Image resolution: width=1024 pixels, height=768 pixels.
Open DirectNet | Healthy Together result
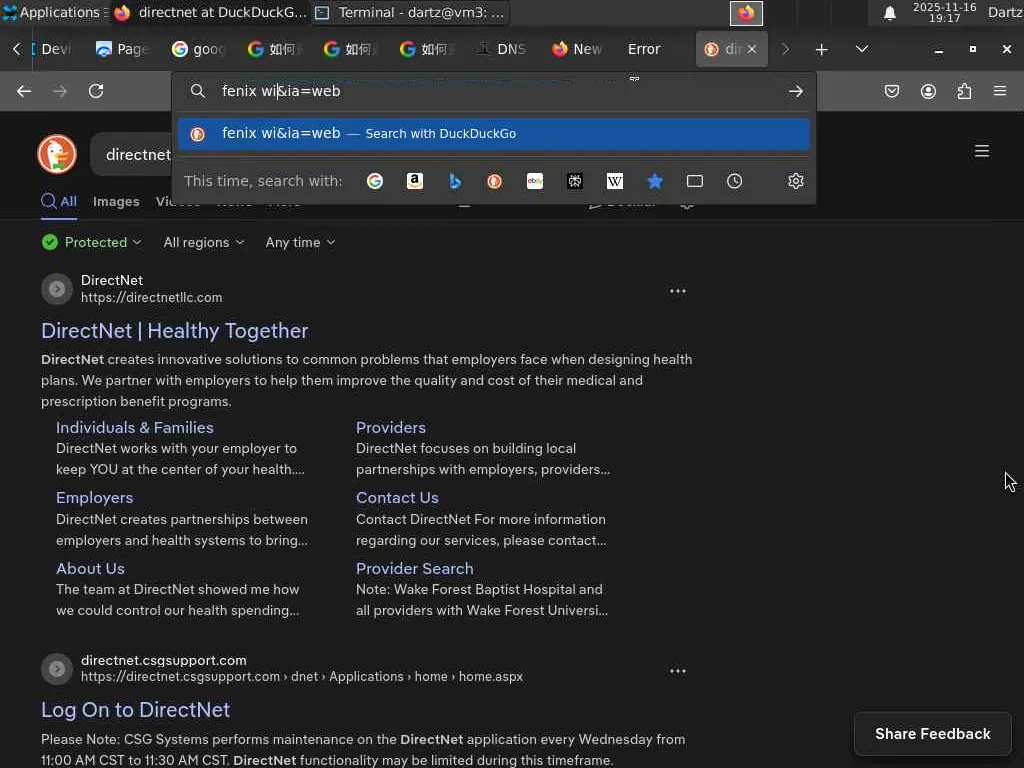pyautogui.click(x=174, y=331)
